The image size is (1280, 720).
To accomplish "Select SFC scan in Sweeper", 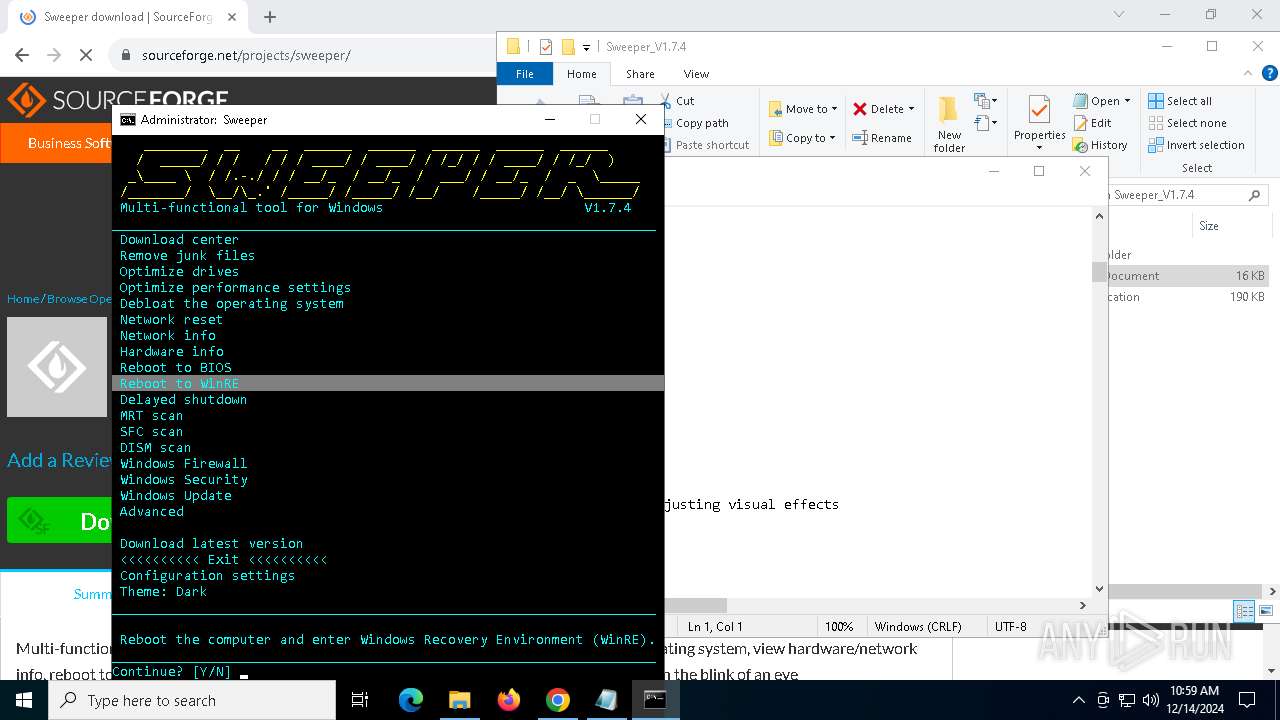I will click(x=388, y=432).
